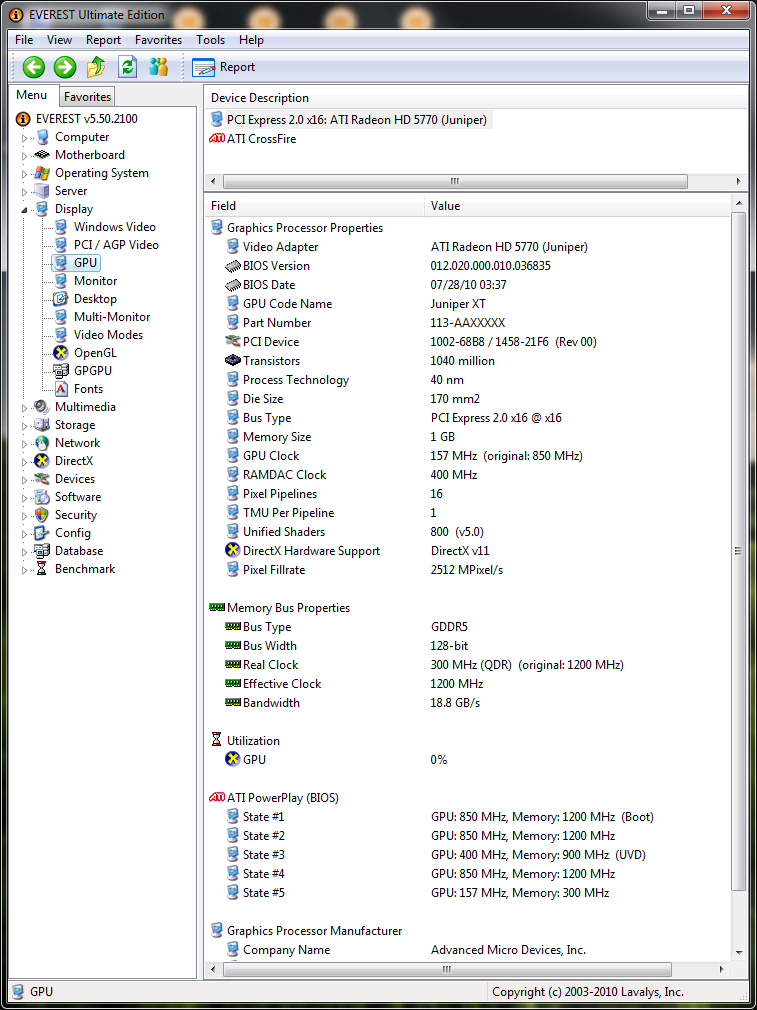This screenshot has height=1010, width=757.
Task: Select the Fonts icon in the tree
Action: tap(61, 389)
